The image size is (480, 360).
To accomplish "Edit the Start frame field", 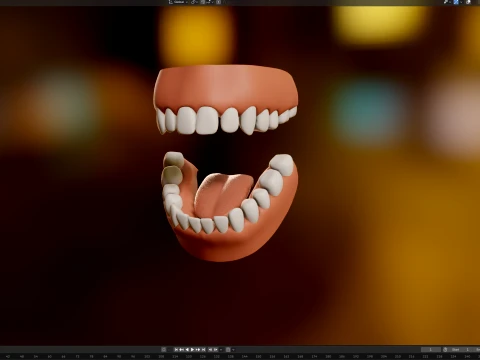I will click(x=462, y=350).
